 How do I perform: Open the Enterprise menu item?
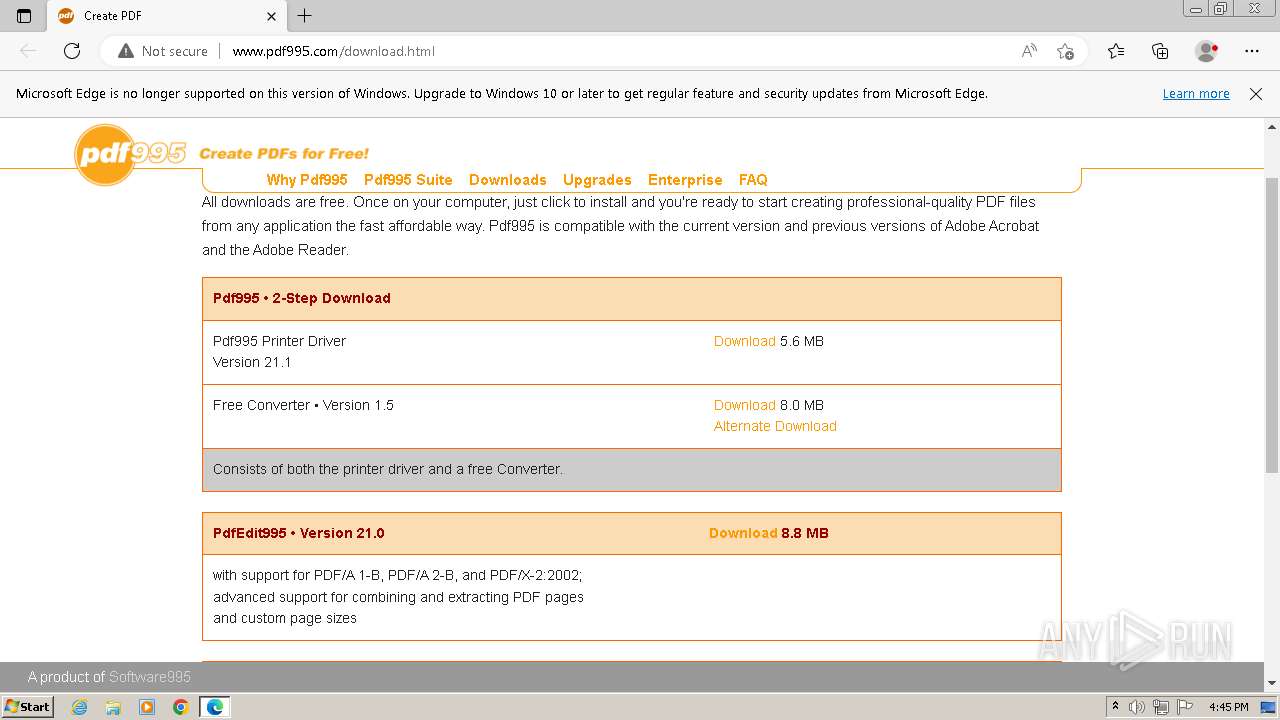pos(685,180)
